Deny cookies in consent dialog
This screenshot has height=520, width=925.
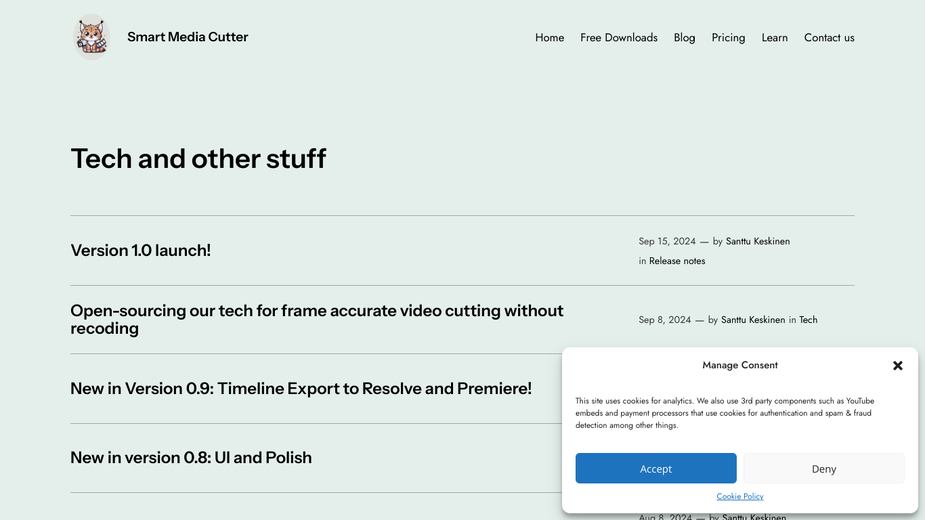[824, 469]
